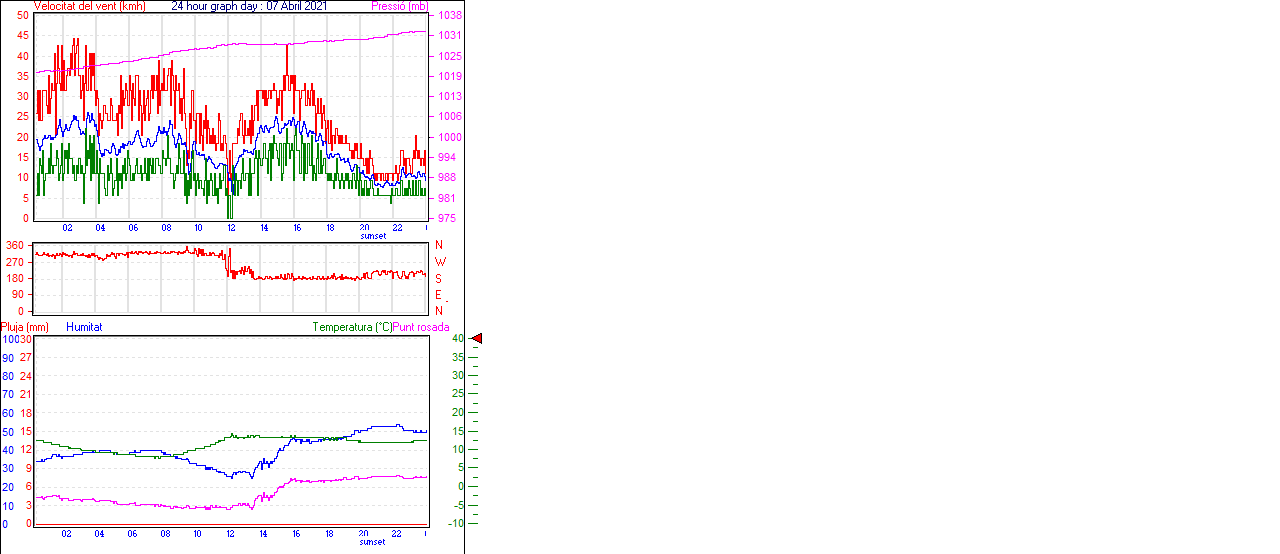Click the 'E' compass label on direction graph

click(439, 294)
